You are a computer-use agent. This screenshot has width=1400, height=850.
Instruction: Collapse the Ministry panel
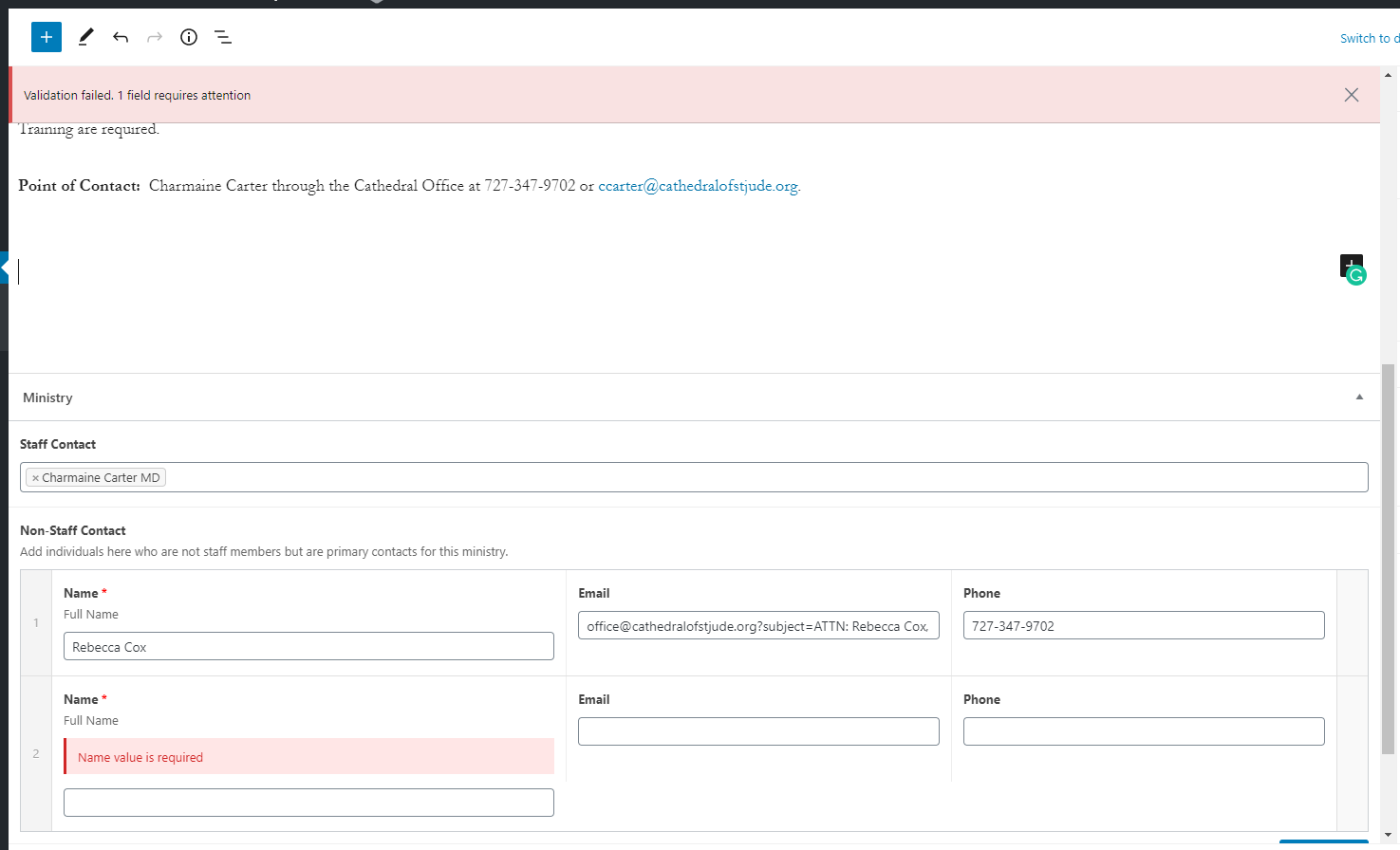(x=1359, y=397)
